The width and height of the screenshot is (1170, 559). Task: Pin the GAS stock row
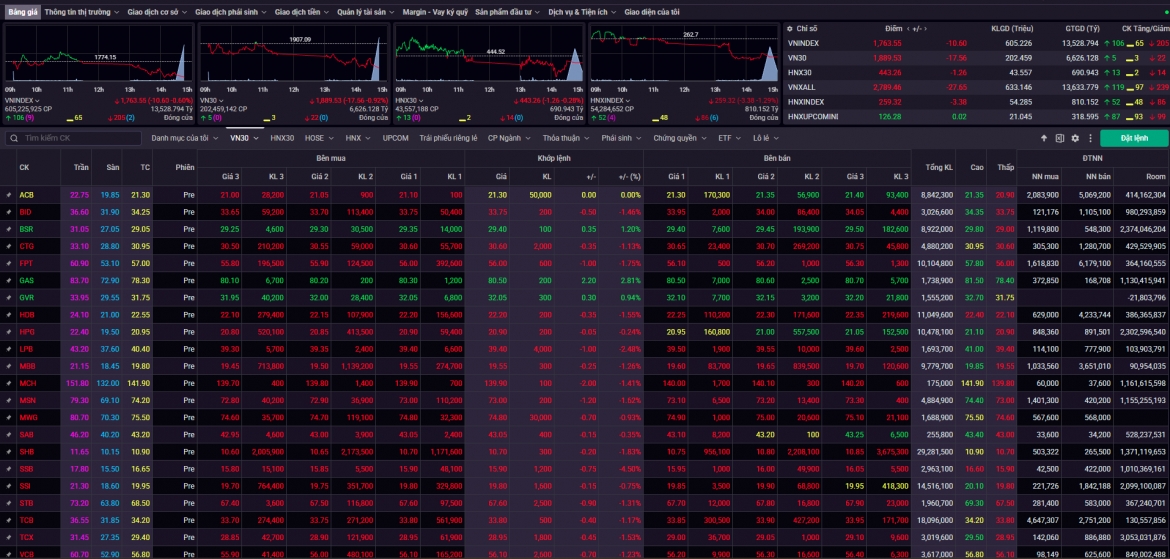pos(9,281)
